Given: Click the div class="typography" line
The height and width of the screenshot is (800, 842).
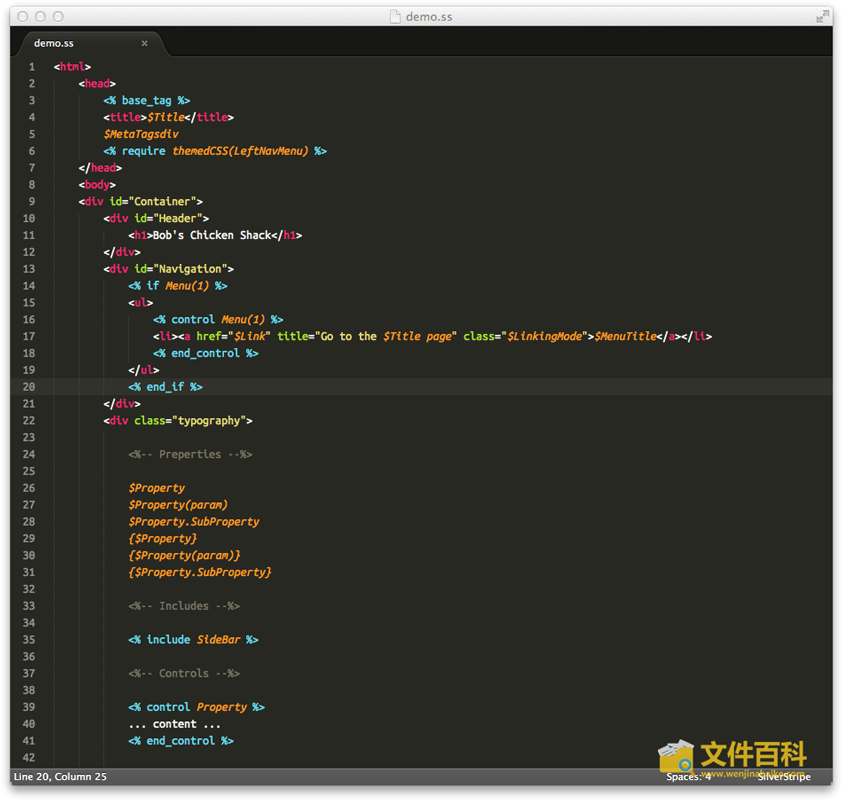Looking at the screenshot, I should click(178, 420).
